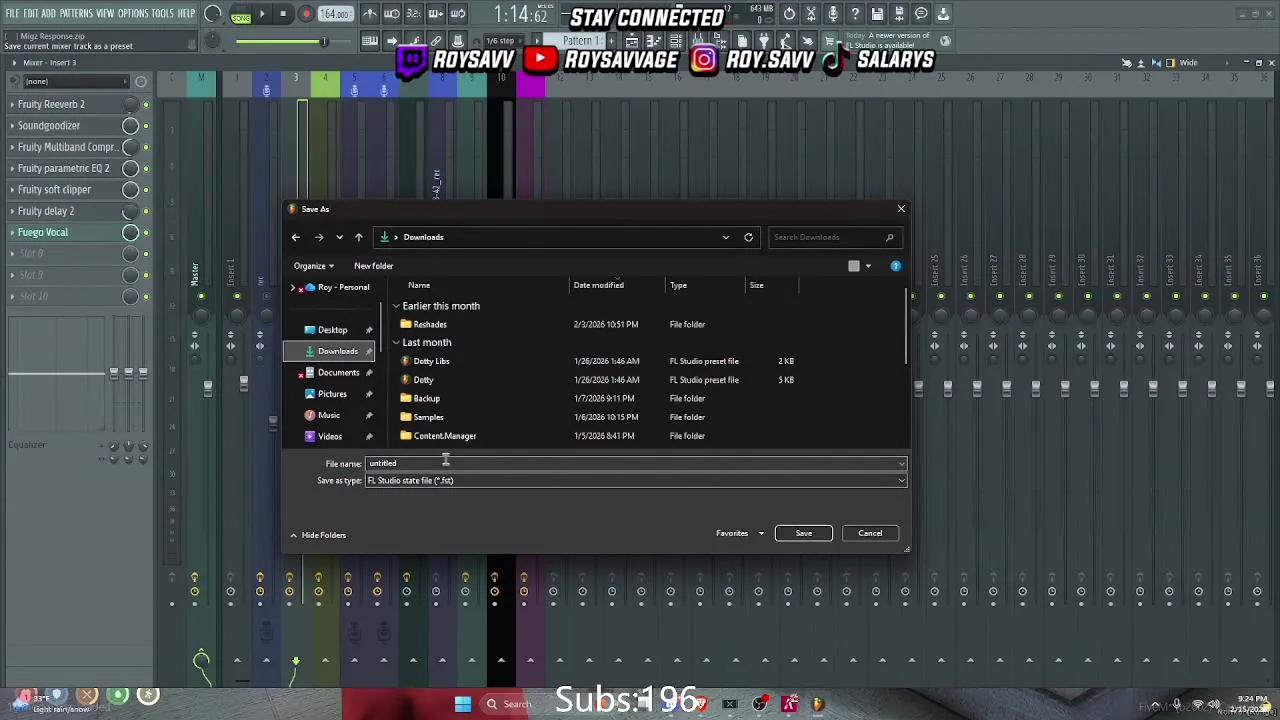
Task: Open recent locations dropdown arrow
Action: [339, 237]
